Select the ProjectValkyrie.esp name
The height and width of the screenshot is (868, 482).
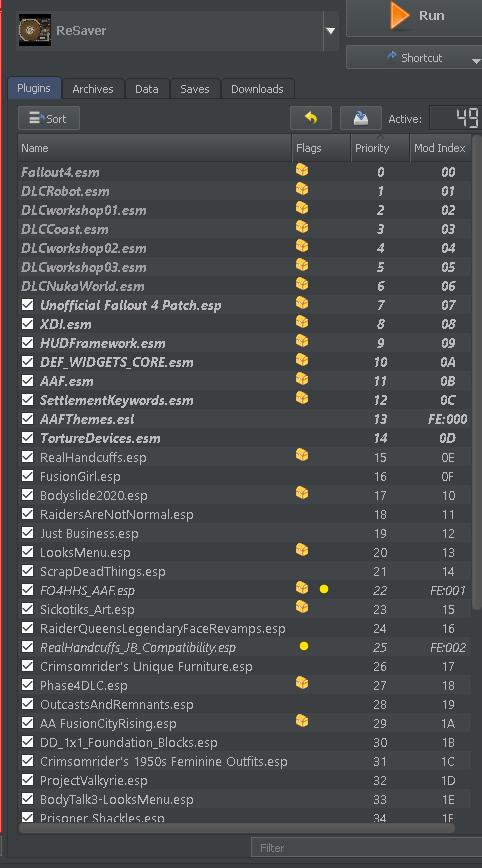(x=94, y=781)
